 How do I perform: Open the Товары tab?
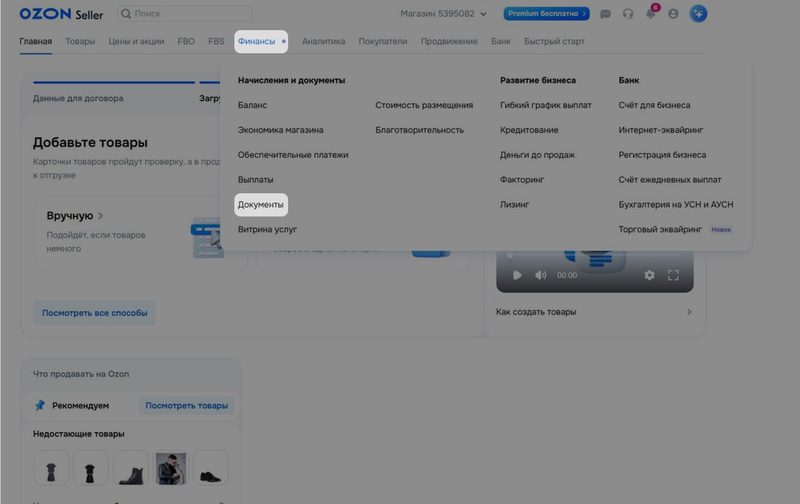(80, 41)
